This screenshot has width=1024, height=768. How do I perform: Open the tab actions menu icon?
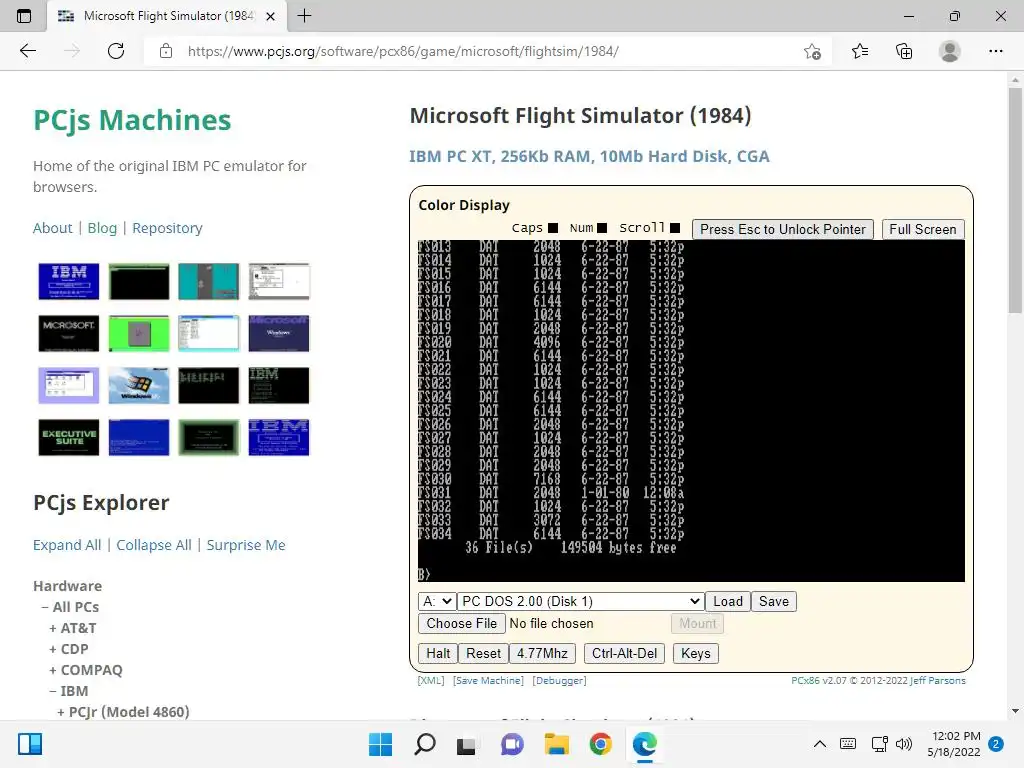(x=24, y=16)
